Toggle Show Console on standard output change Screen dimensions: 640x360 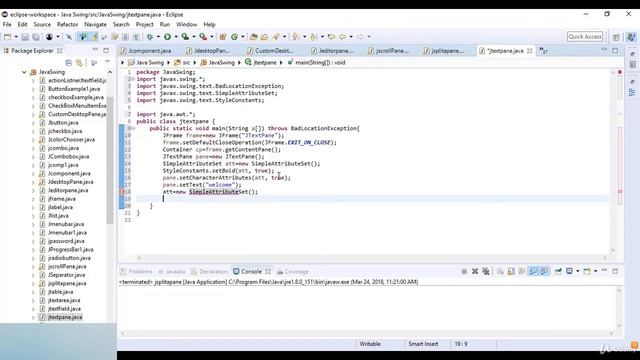click(533, 271)
